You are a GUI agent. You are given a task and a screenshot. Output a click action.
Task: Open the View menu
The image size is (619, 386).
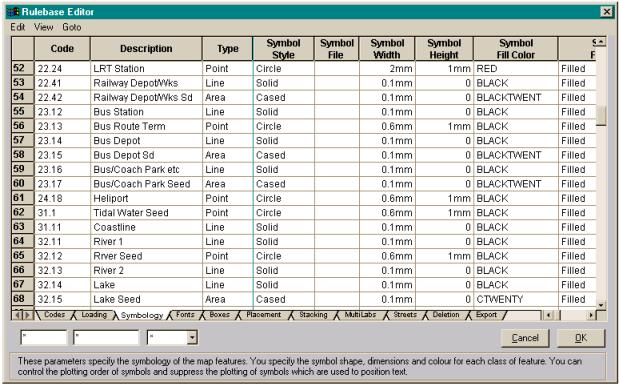[x=43, y=27]
